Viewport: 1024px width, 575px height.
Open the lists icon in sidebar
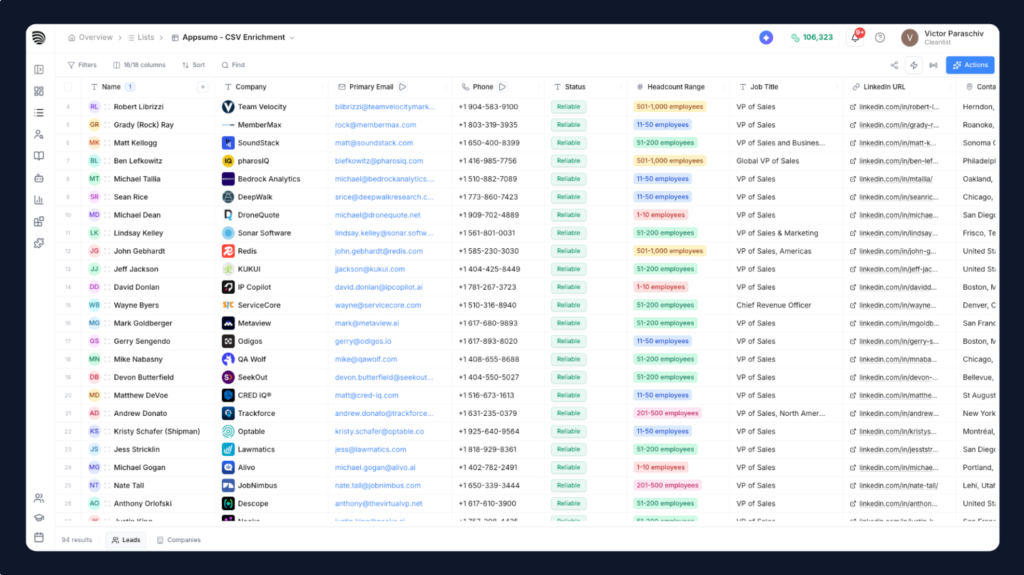click(39, 113)
